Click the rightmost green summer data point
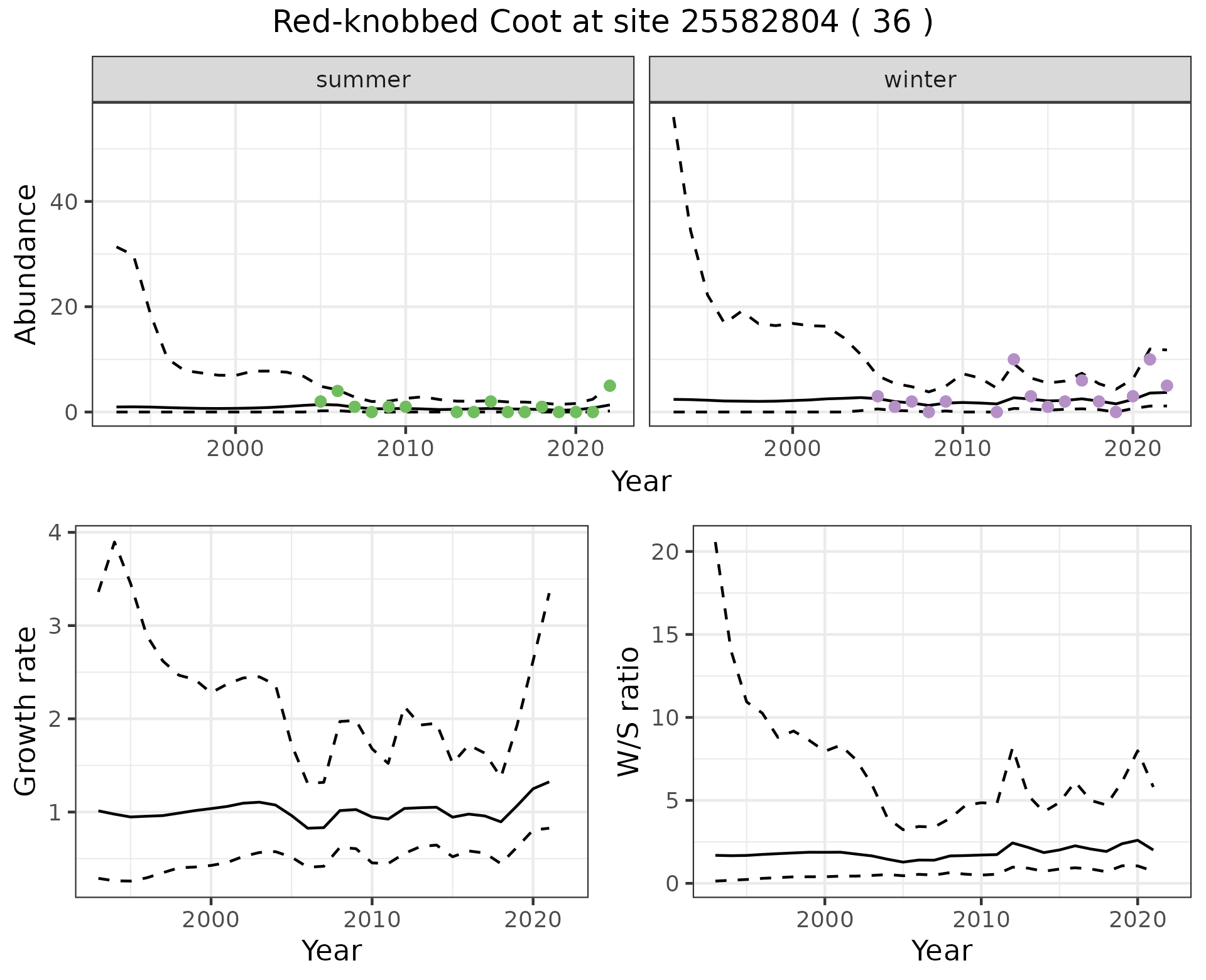The image size is (1206, 980). coord(609,386)
